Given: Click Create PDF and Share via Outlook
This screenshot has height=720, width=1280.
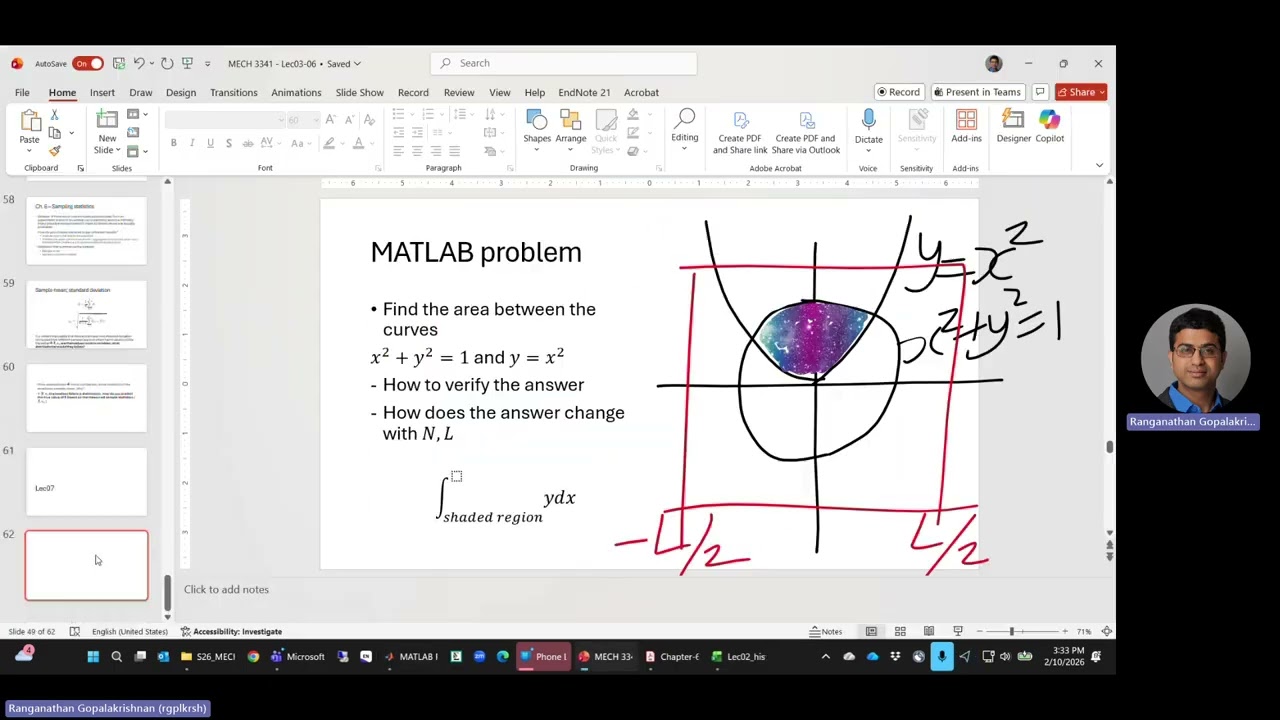Looking at the screenshot, I should (x=805, y=131).
